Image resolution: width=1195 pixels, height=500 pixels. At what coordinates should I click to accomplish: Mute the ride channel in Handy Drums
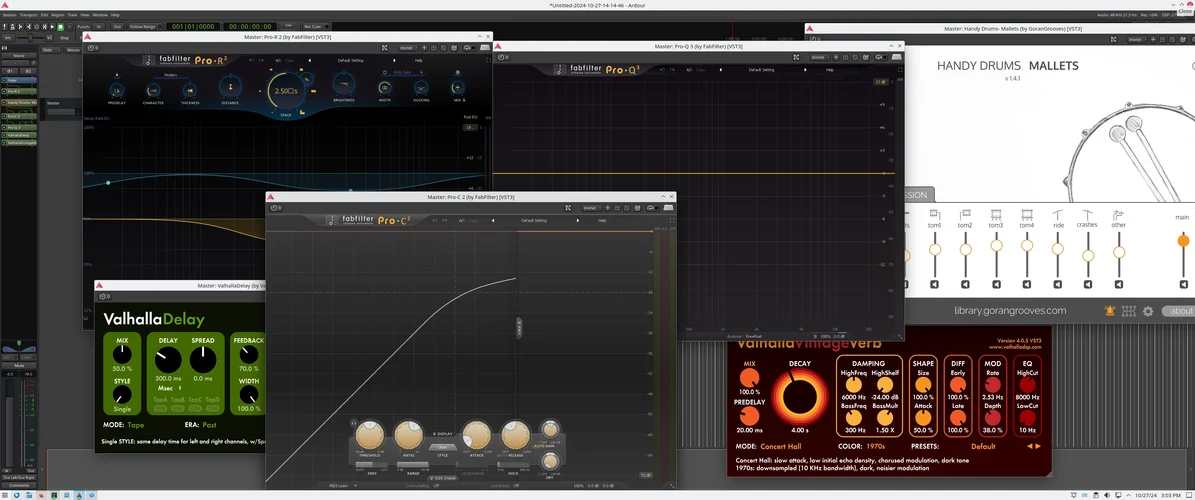[1057, 285]
